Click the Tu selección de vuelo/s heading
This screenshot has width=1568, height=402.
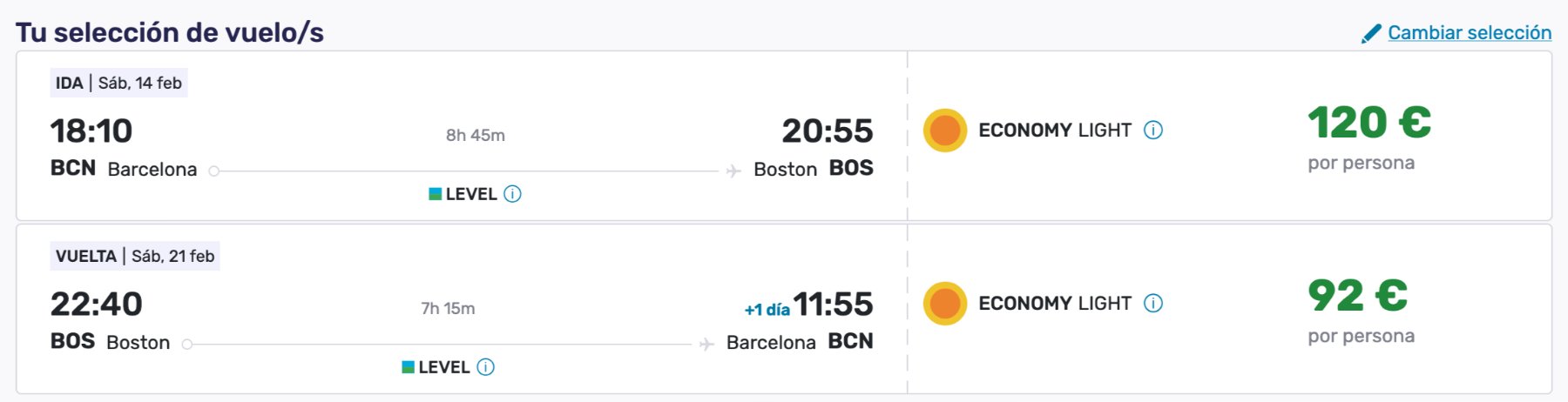pyautogui.click(x=170, y=33)
